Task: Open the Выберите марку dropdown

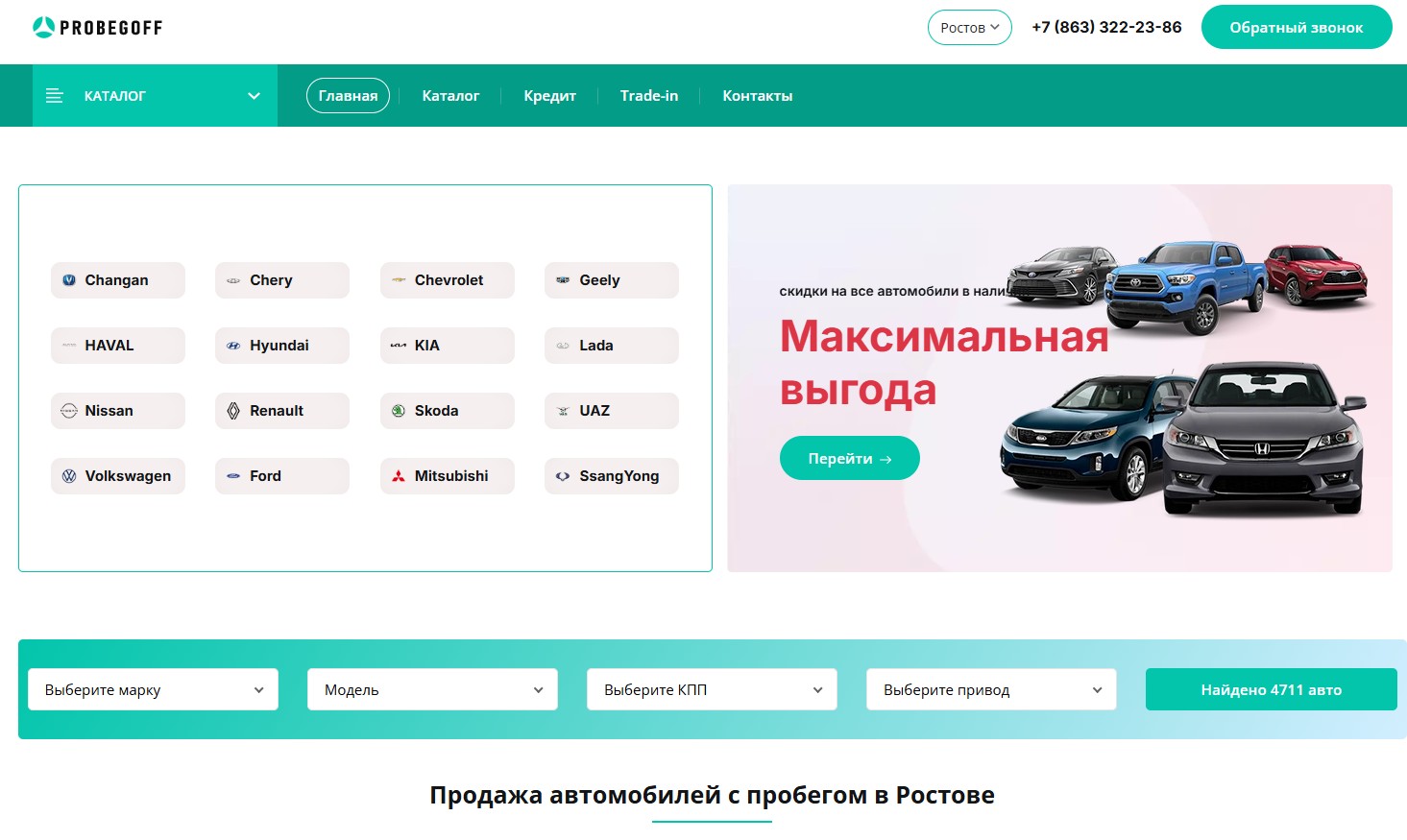Action: (x=153, y=689)
